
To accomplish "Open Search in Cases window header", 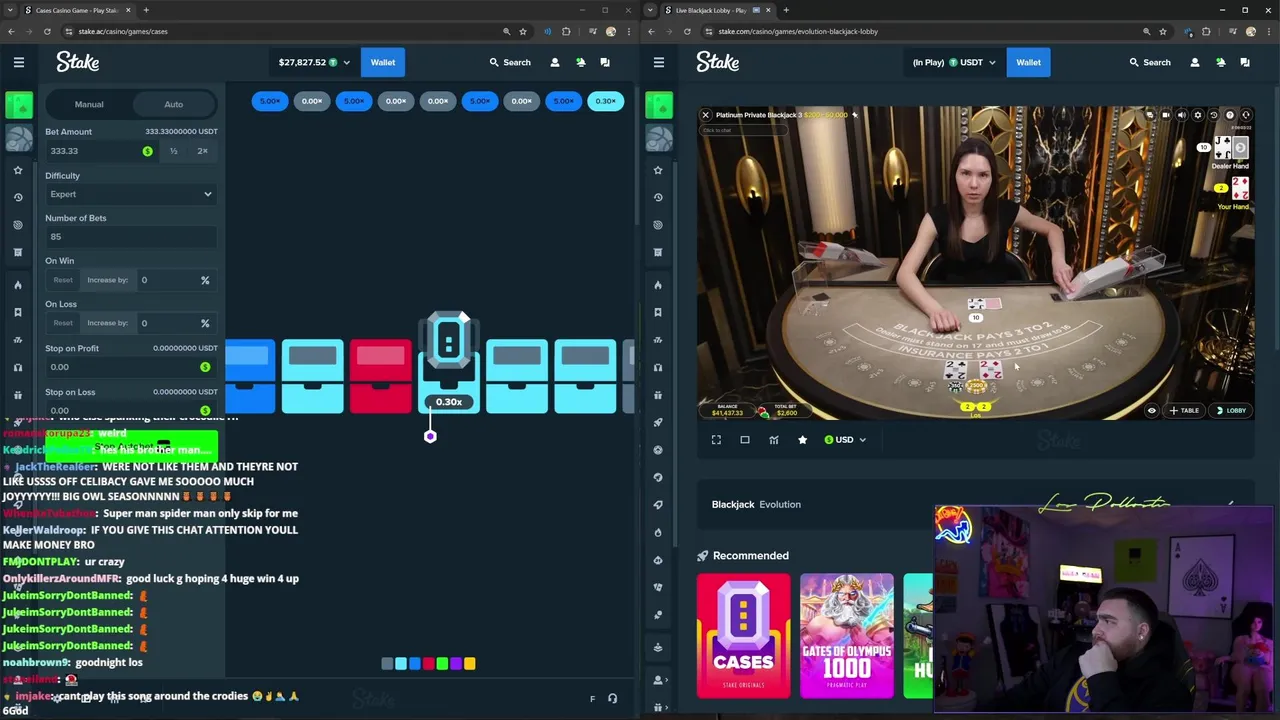I will [510, 62].
